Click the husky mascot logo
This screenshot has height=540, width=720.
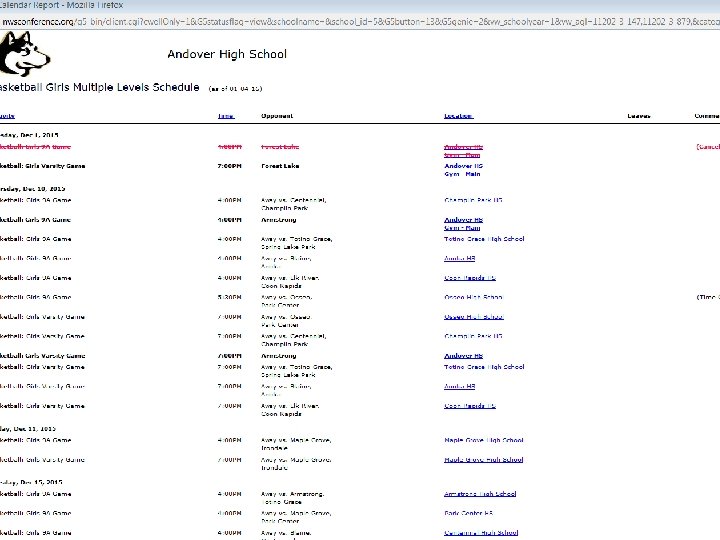pos(24,53)
